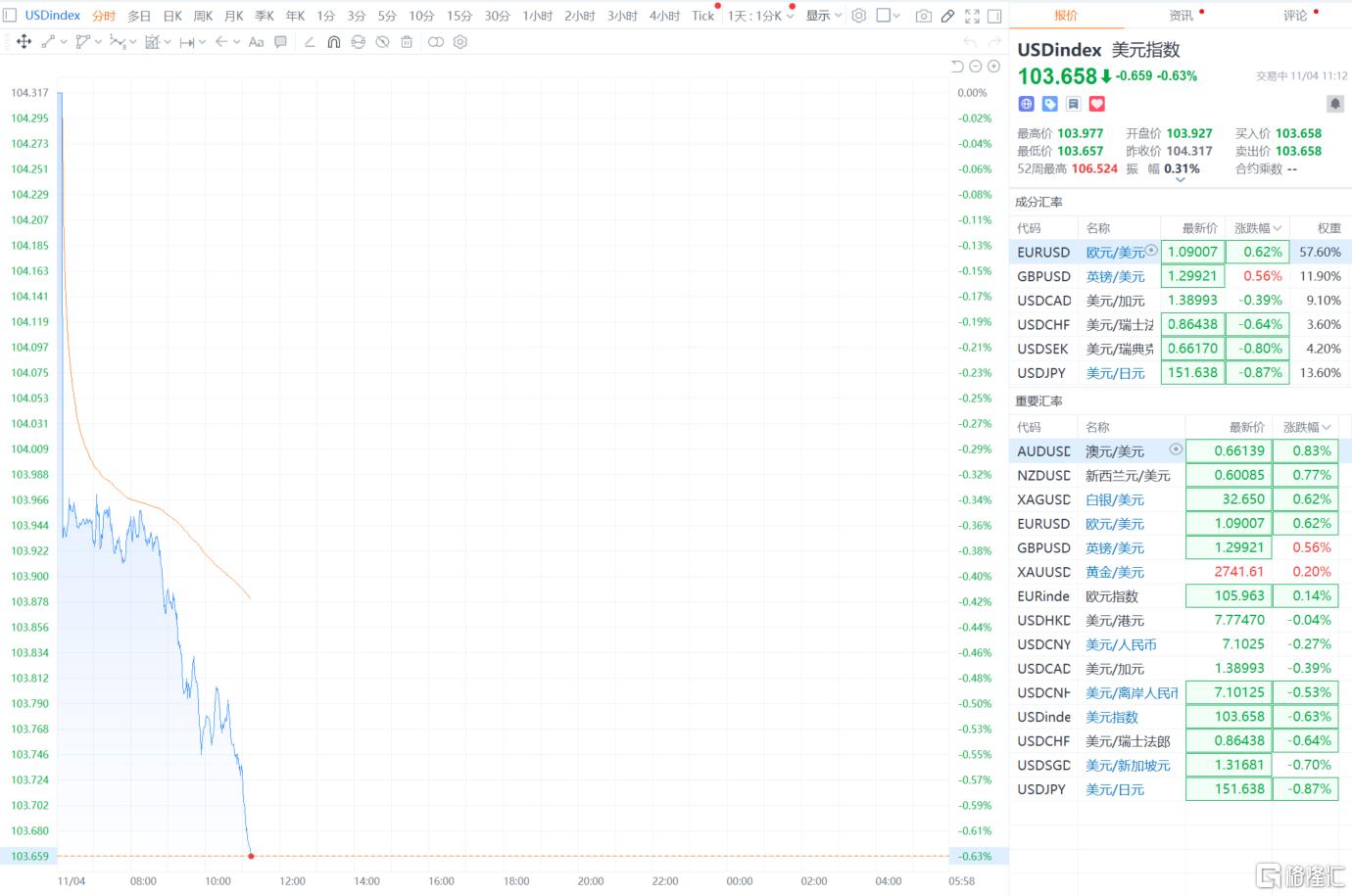Select the trend line drawing tool
Image resolution: width=1352 pixels, height=896 pixels.
48,42
